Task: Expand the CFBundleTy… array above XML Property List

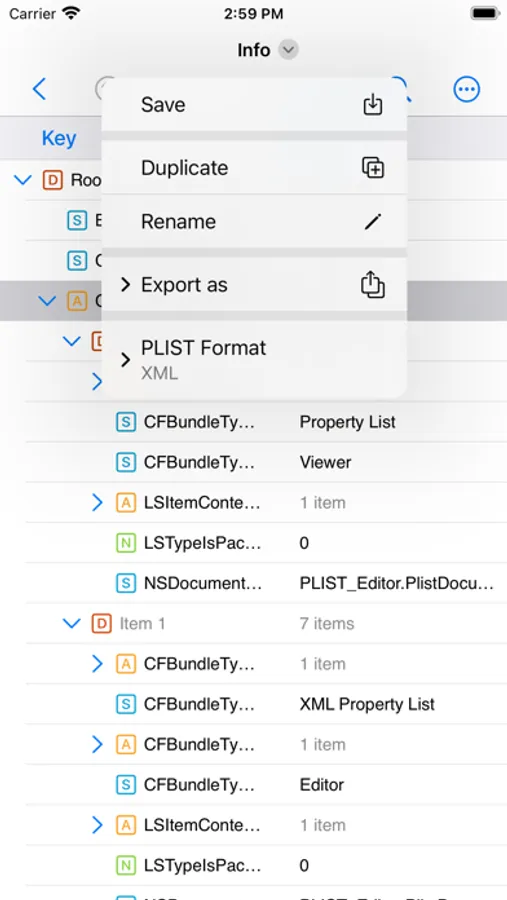Action: (97, 664)
